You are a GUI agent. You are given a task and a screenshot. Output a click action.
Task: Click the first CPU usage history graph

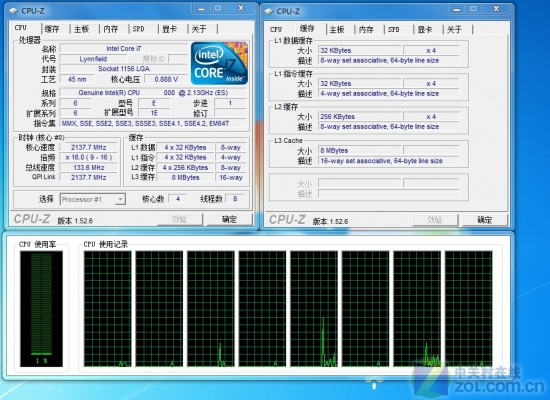[107, 309]
